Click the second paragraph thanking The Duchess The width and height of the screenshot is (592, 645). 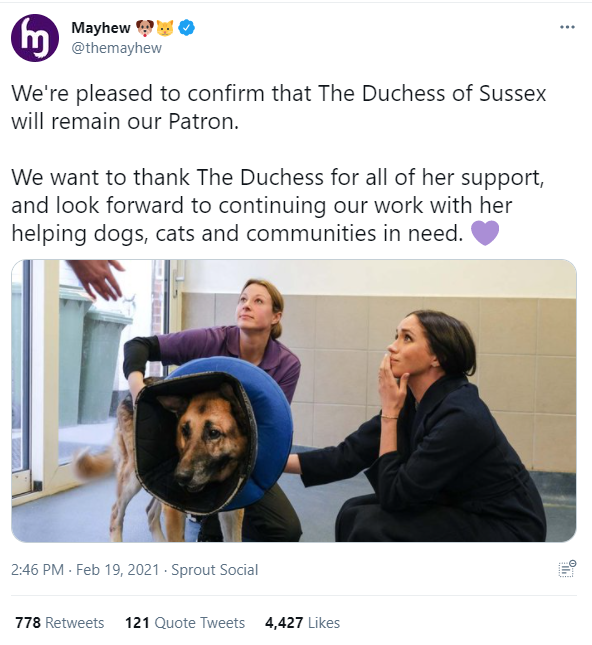point(278,205)
